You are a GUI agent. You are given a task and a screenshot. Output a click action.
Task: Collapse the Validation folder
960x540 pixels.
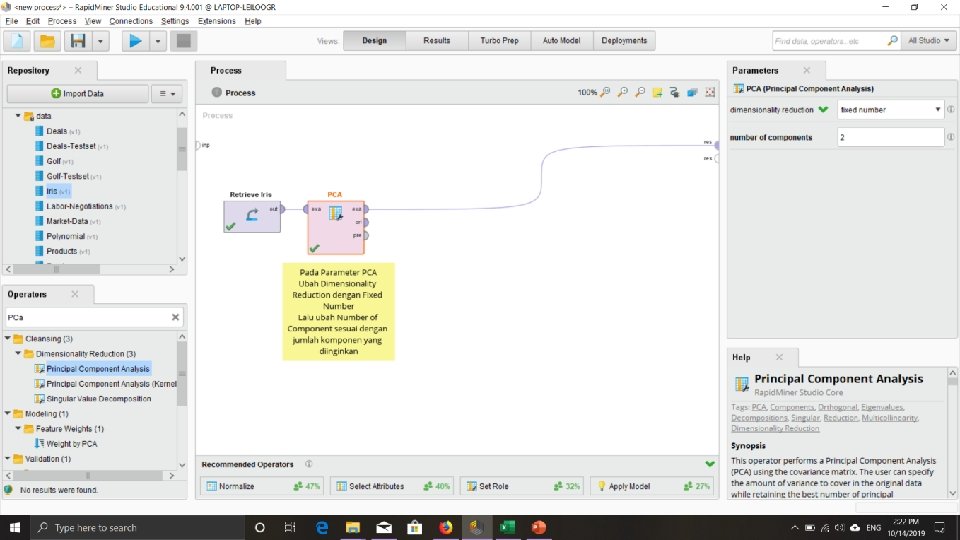tap(7, 459)
